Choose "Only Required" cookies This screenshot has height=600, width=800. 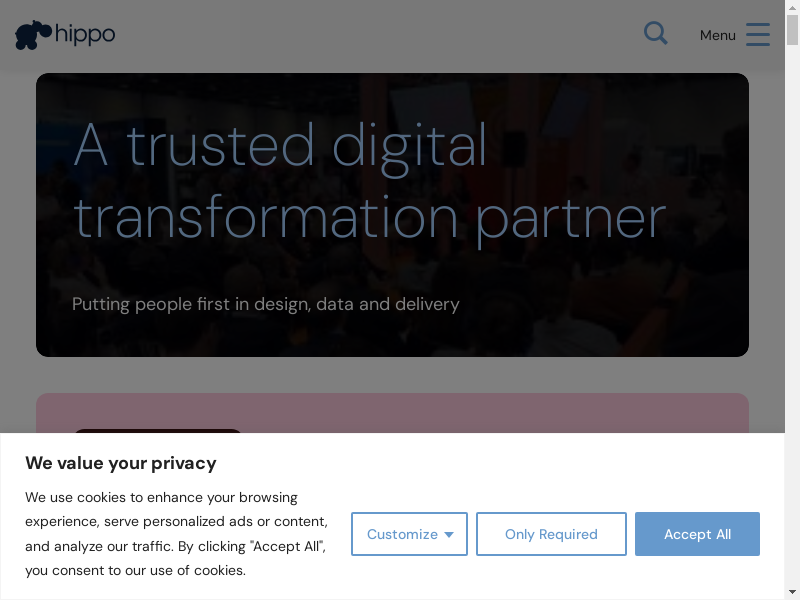551,534
